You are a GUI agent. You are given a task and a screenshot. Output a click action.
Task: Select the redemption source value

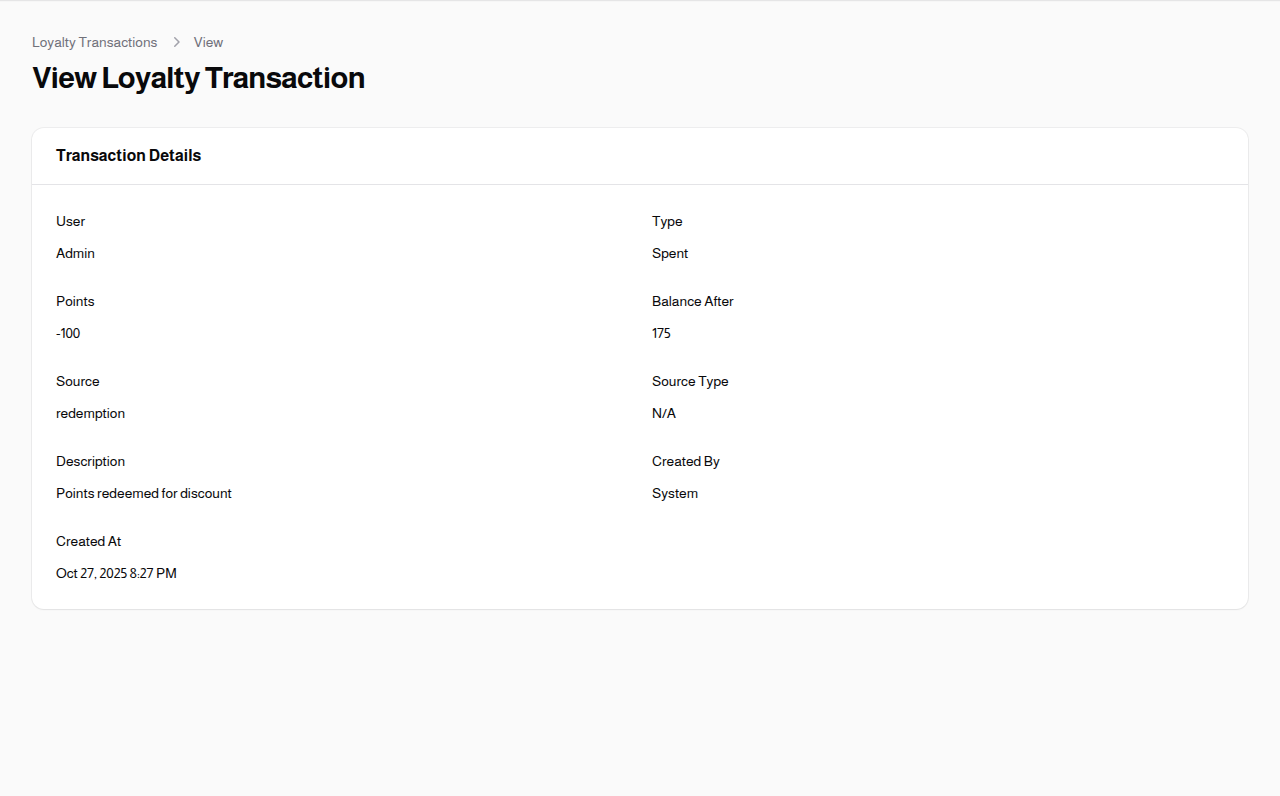(90, 413)
